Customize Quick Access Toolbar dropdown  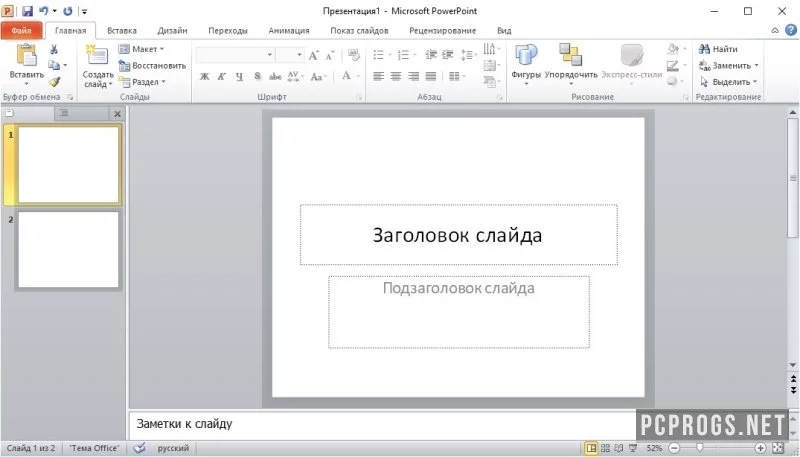(x=84, y=11)
